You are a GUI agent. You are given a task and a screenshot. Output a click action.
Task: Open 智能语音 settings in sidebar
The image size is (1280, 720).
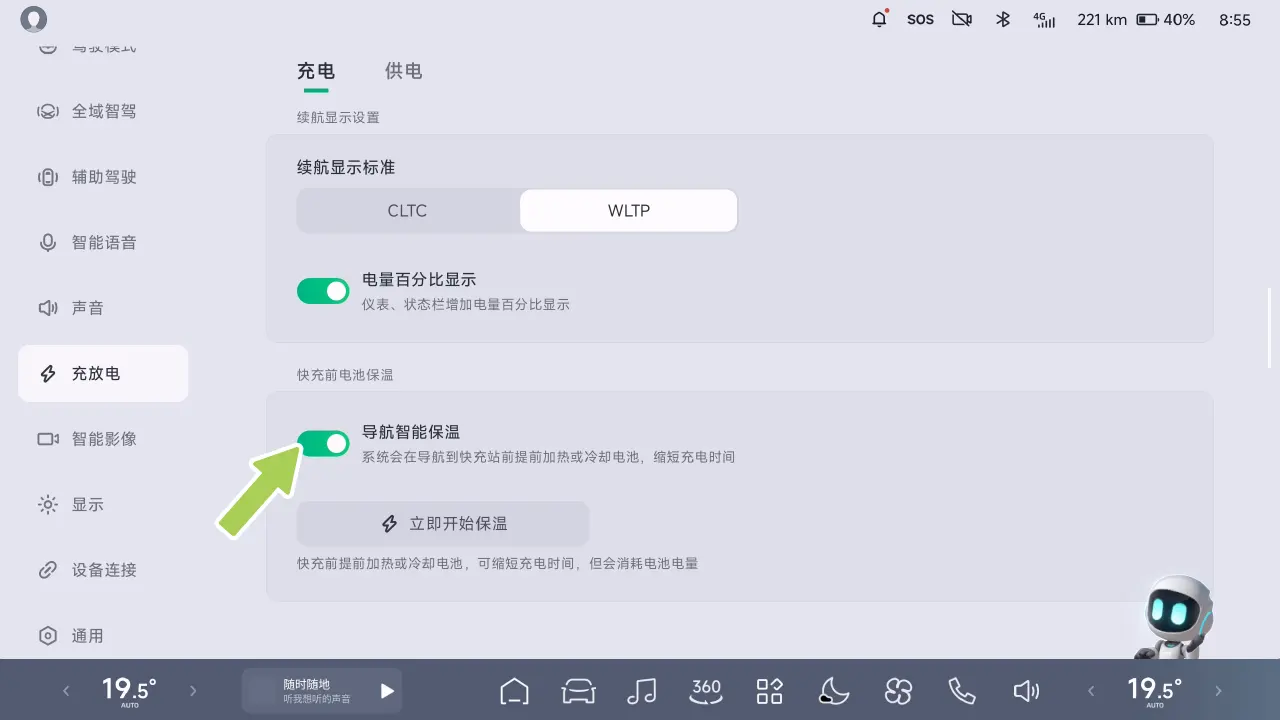[103, 243]
